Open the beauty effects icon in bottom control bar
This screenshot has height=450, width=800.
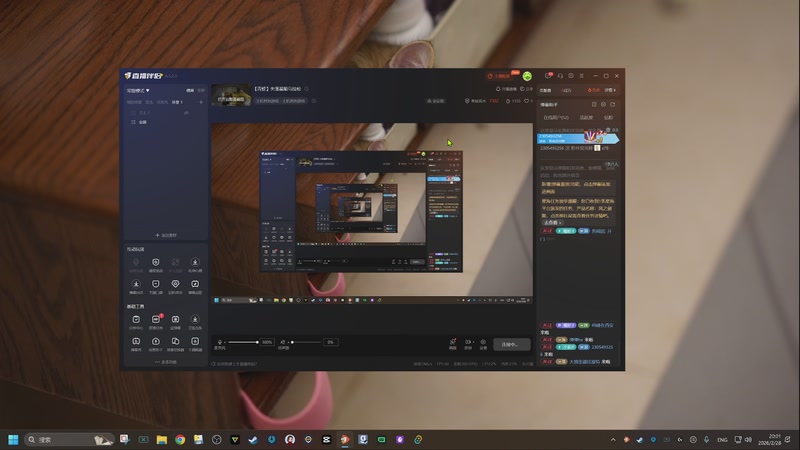(453, 344)
